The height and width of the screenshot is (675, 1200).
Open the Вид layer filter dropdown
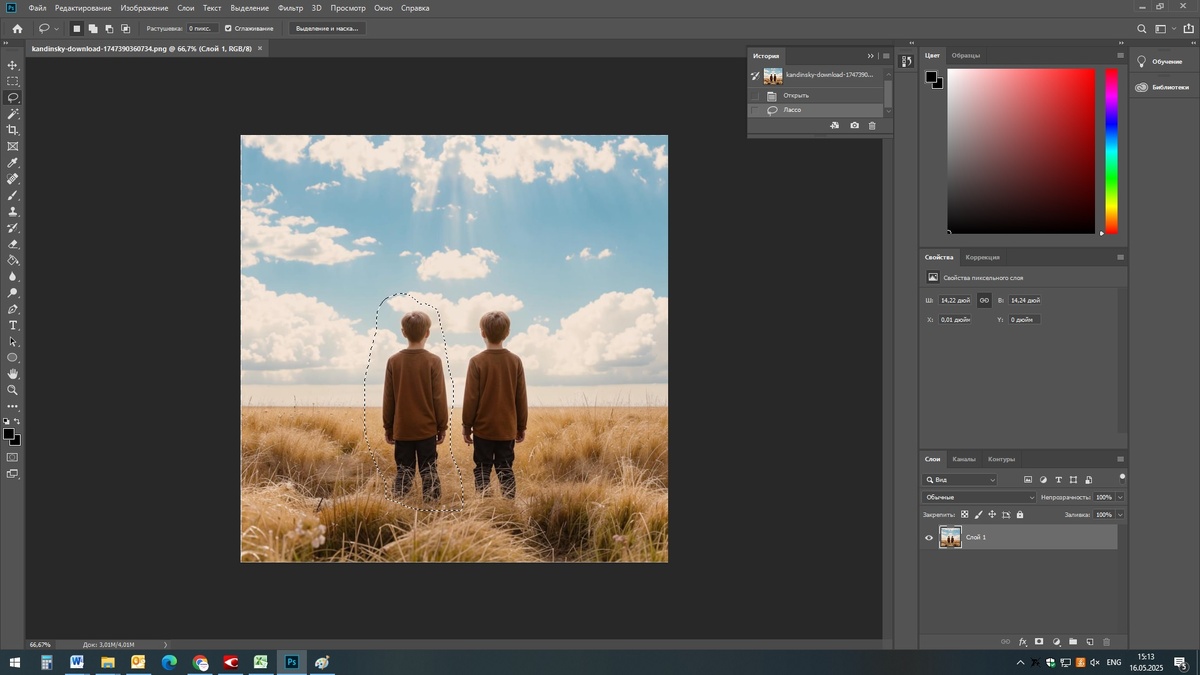tap(960, 480)
